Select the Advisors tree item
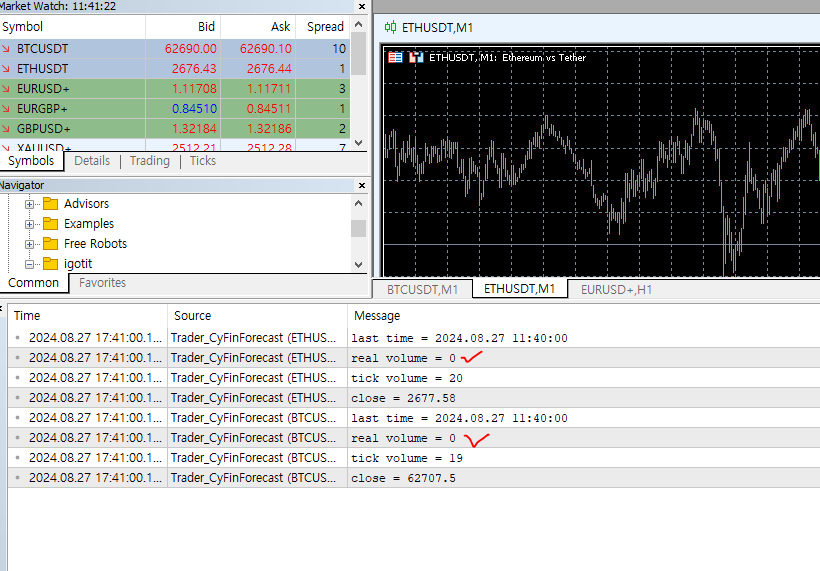This screenshot has width=820, height=571. pyautogui.click(x=86, y=203)
